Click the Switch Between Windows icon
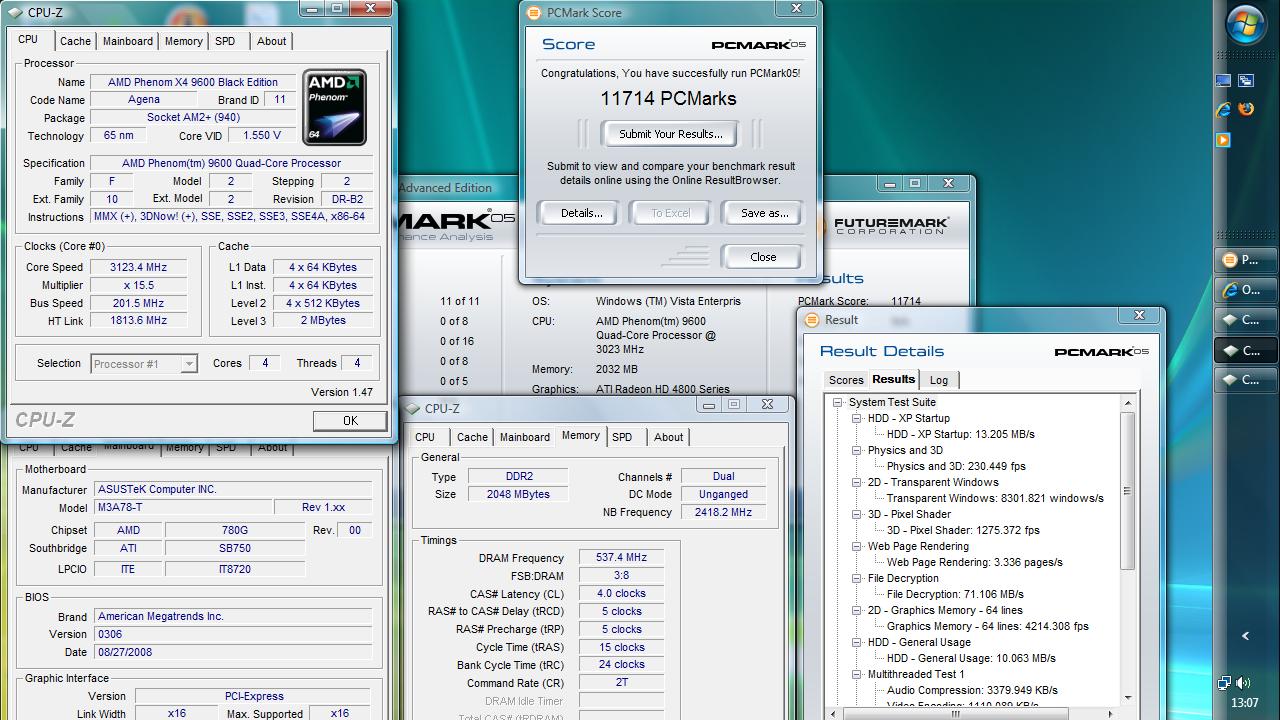 [x=1246, y=81]
